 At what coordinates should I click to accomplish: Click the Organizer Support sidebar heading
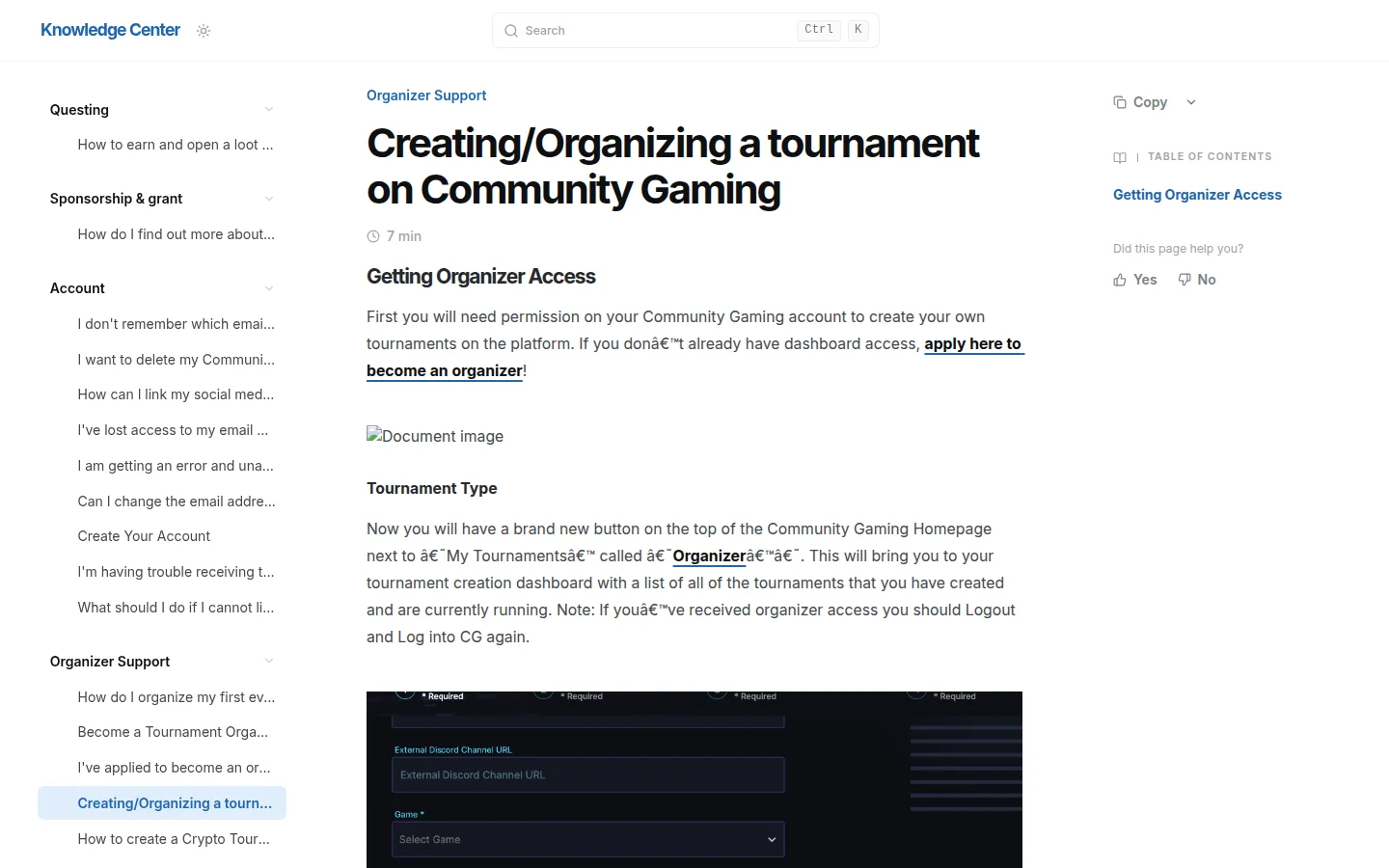(110, 662)
